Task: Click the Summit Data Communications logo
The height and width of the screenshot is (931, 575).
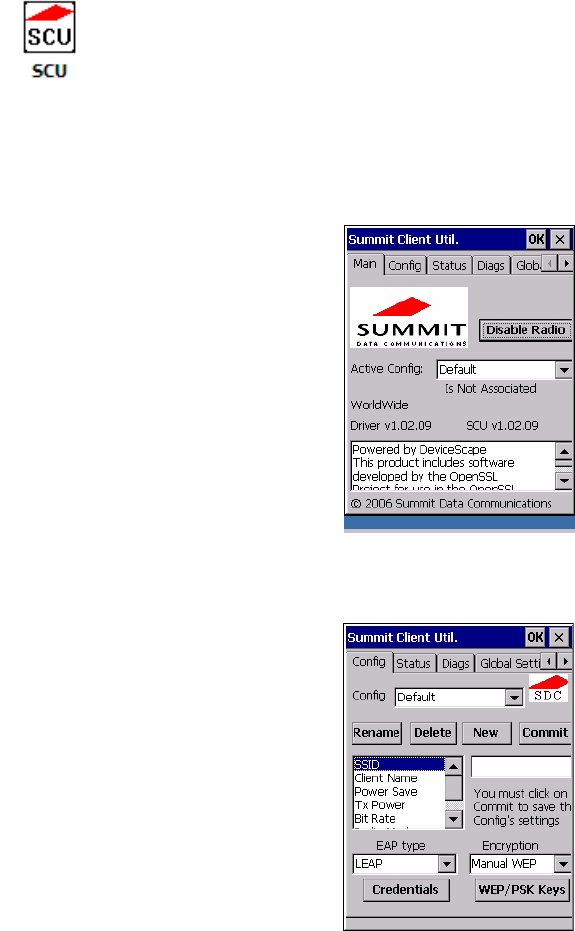Action: [x=409, y=317]
